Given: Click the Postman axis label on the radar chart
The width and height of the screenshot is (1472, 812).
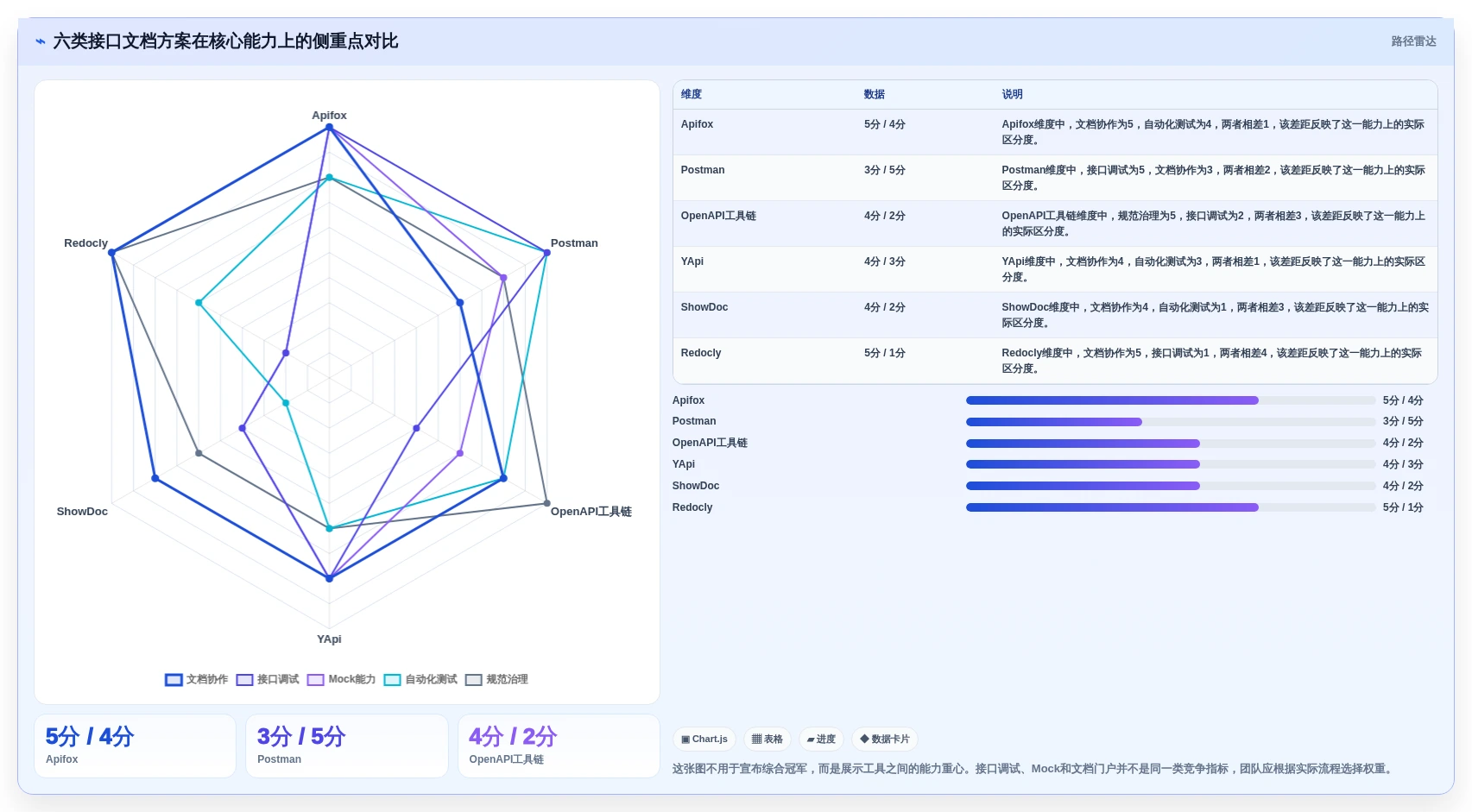Looking at the screenshot, I should [x=574, y=243].
